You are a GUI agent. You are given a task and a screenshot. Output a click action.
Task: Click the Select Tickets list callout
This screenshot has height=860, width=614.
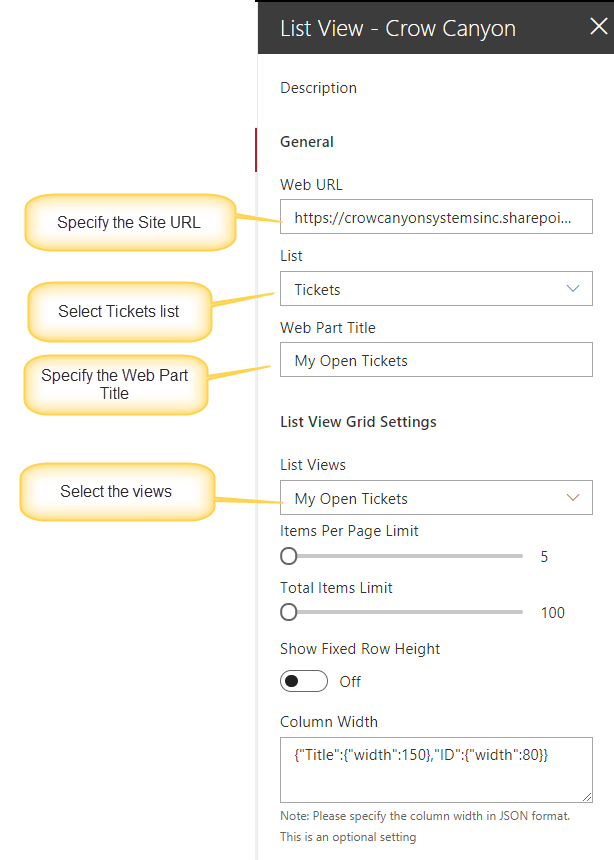click(x=120, y=312)
